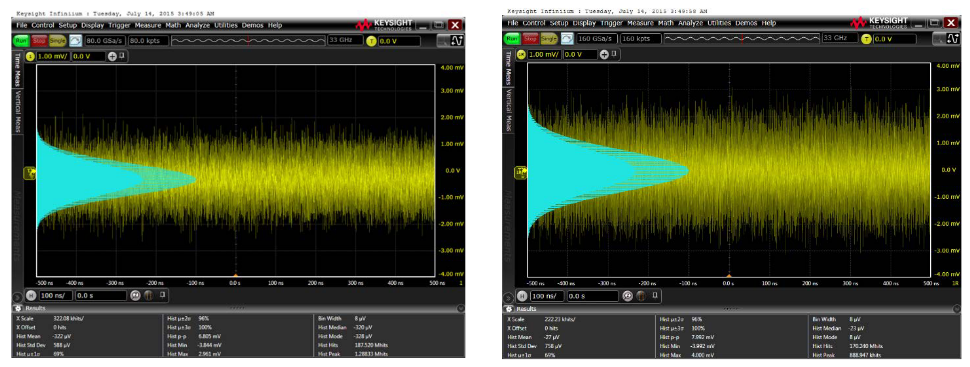
Task: Click memory bar overview in right window
Action: tap(741, 38)
